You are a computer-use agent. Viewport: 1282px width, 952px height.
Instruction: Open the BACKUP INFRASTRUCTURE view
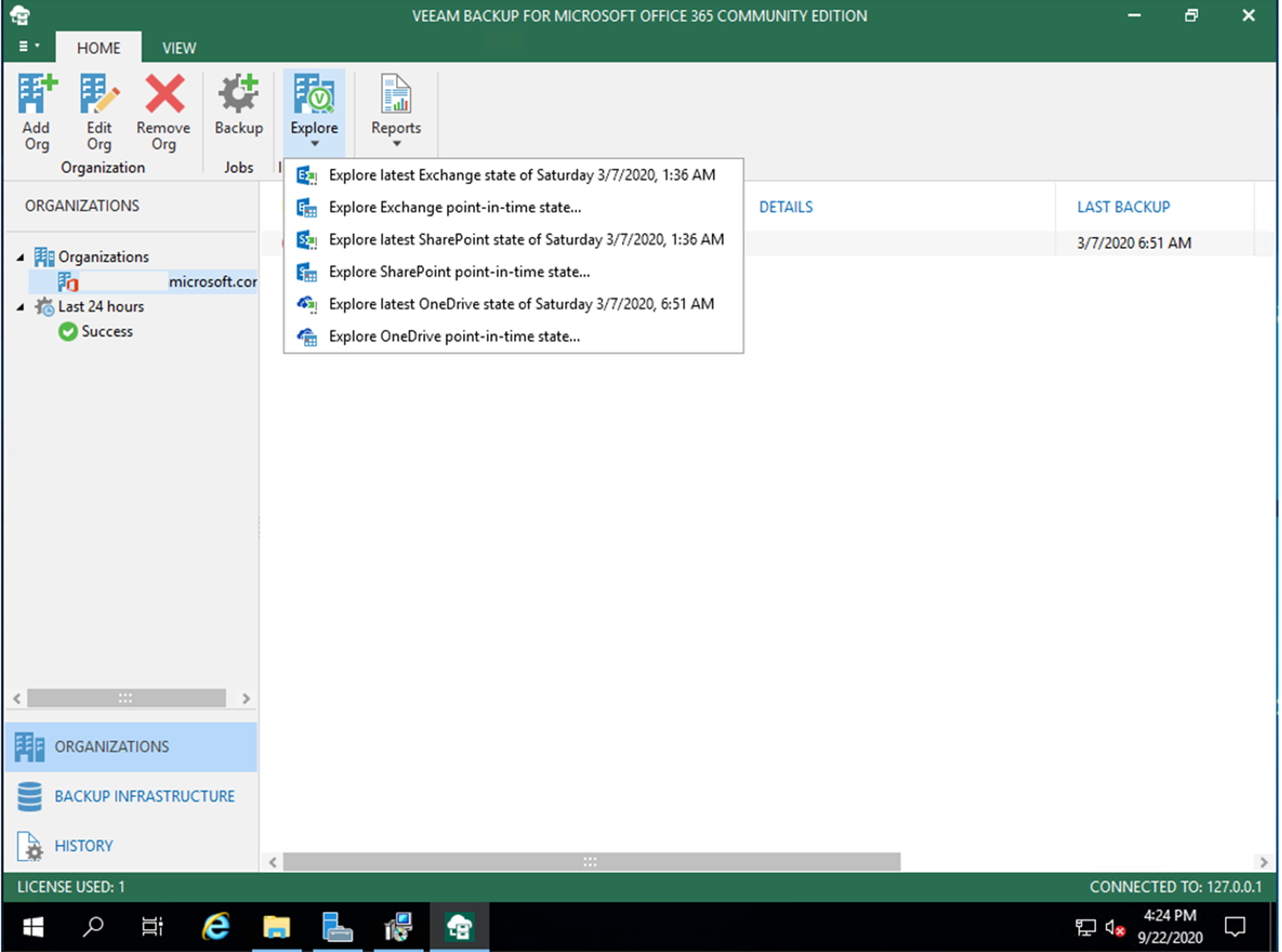(131, 797)
